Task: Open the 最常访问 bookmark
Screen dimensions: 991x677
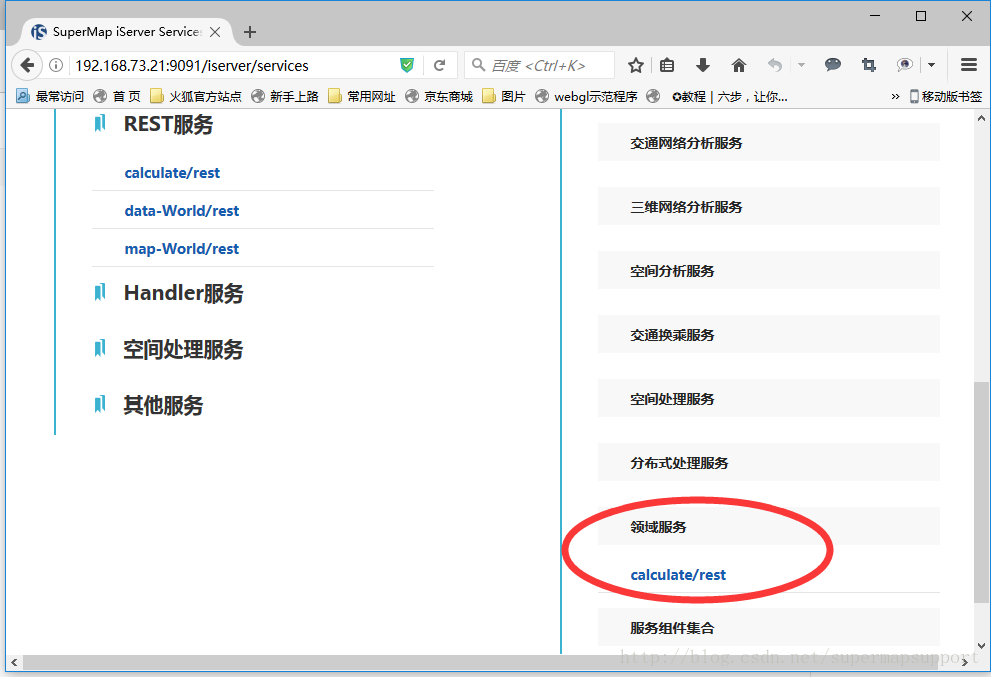Action: (51, 97)
